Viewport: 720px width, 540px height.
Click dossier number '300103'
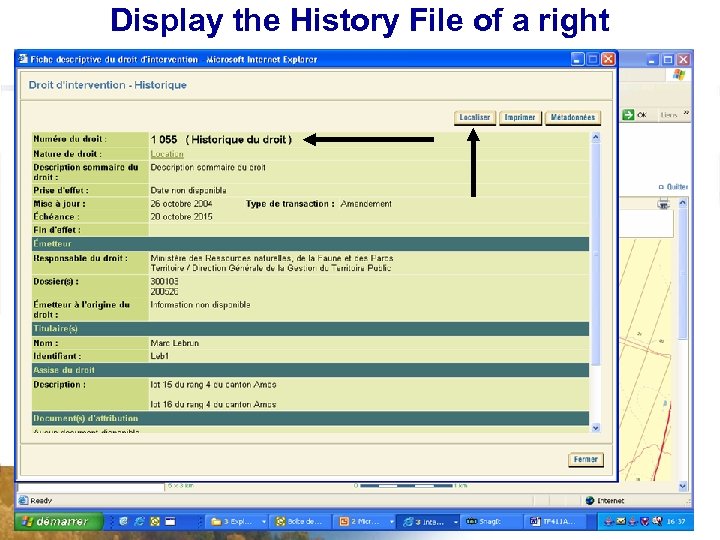164,281
